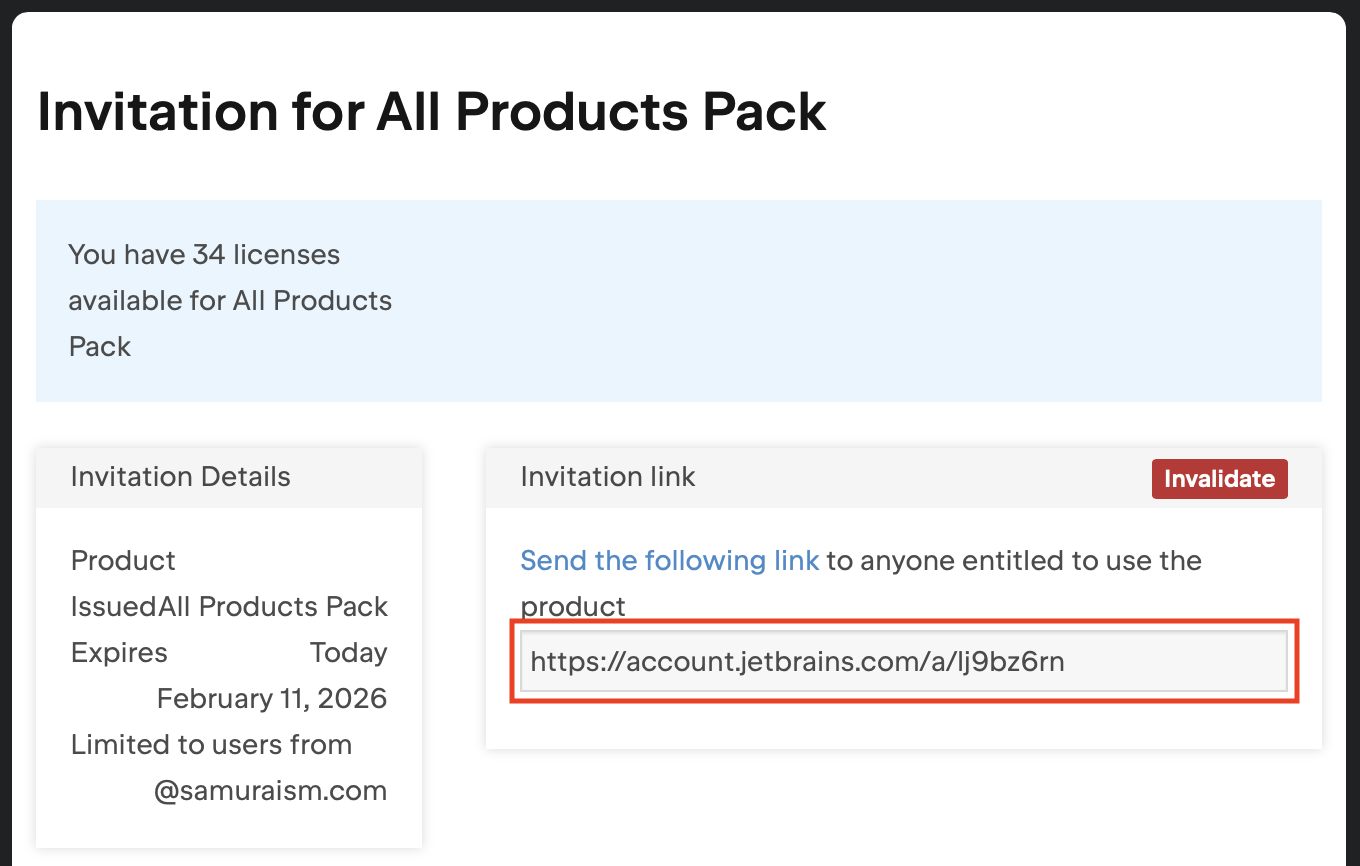This screenshot has width=1360, height=866.
Task: Click the "Invitation for All Products Pack" heading
Action: [431, 112]
